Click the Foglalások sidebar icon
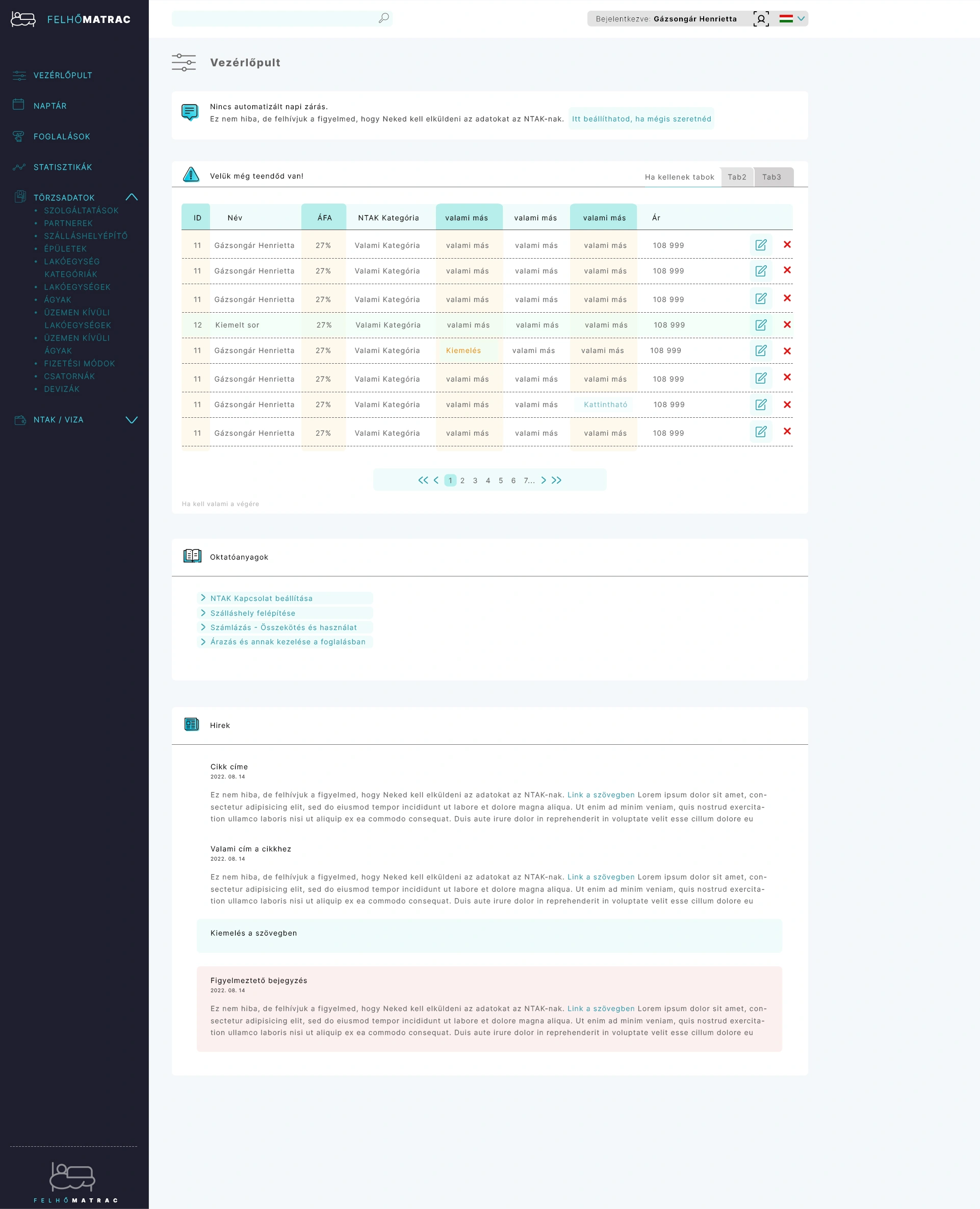980x1209 pixels. coord(19,136)
